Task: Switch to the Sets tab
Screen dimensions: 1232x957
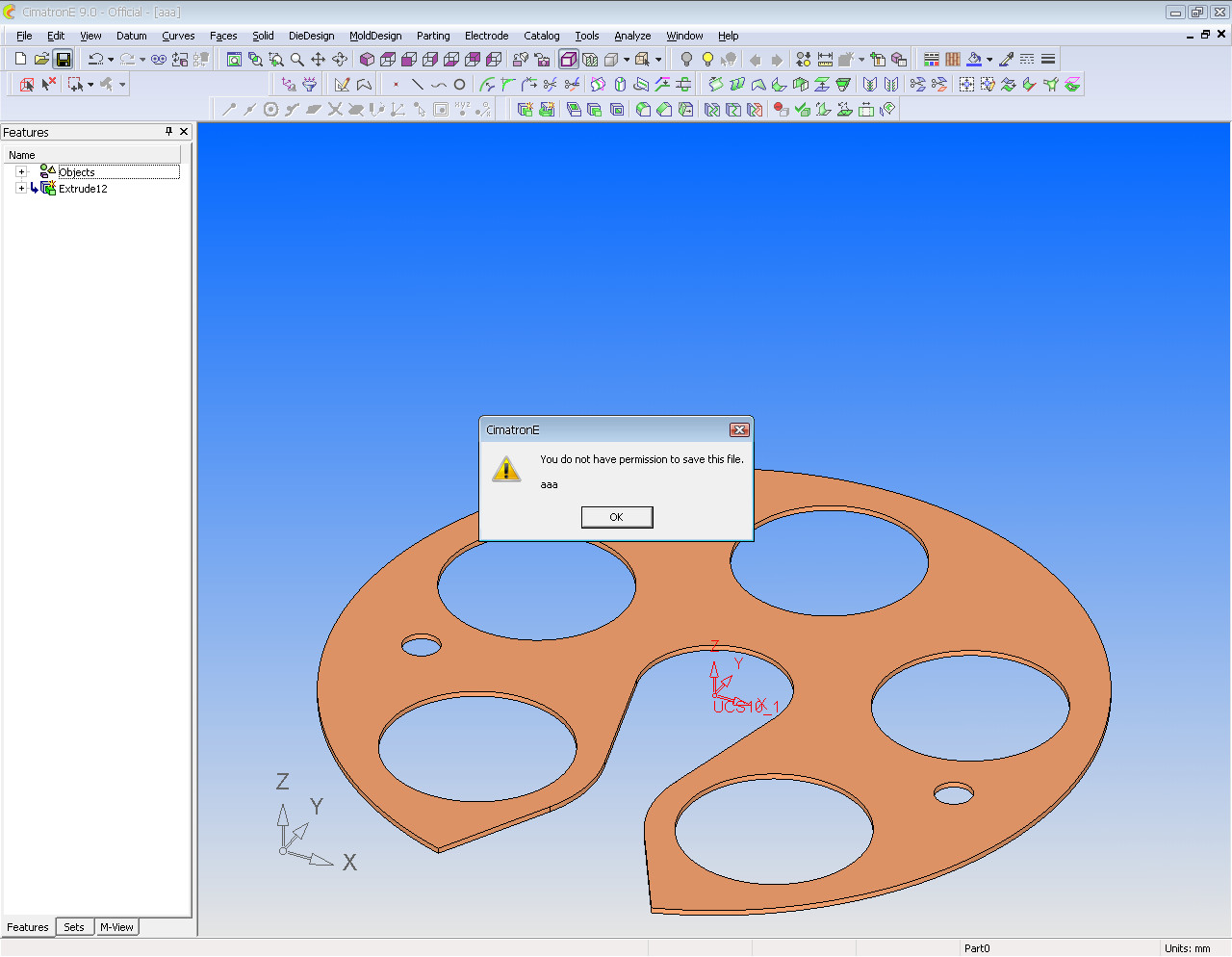Action: click(x=74, y=927)
